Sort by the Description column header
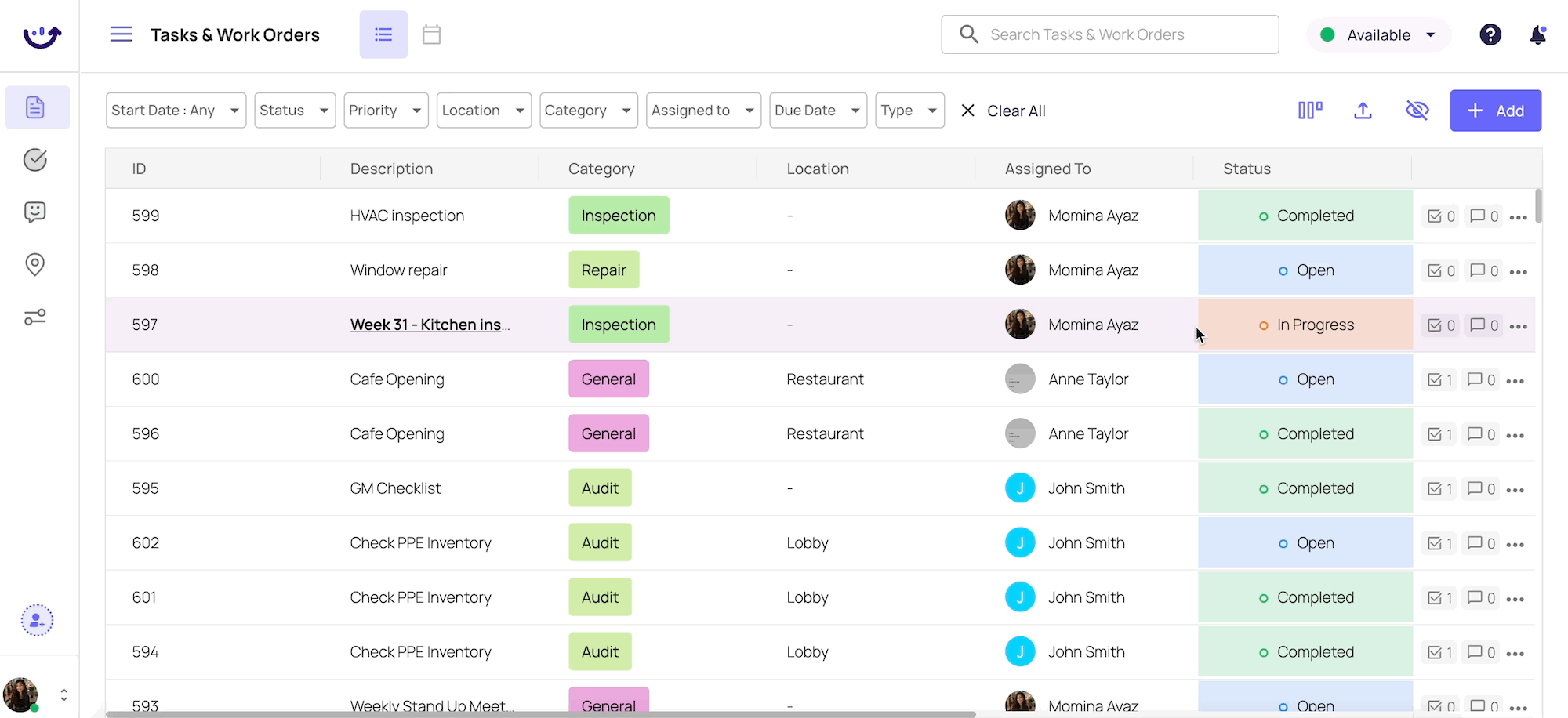Image resolution: width=1568 pixels, height=718 pixels. coord(391,169)
